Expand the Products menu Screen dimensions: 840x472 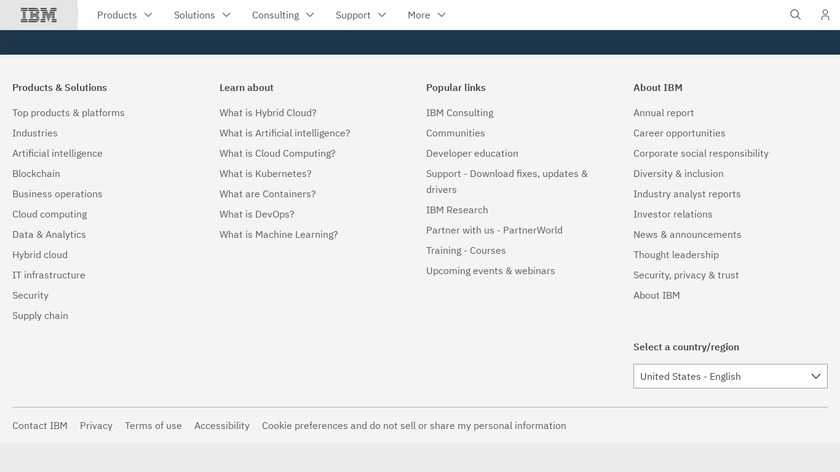pos(125,15)
